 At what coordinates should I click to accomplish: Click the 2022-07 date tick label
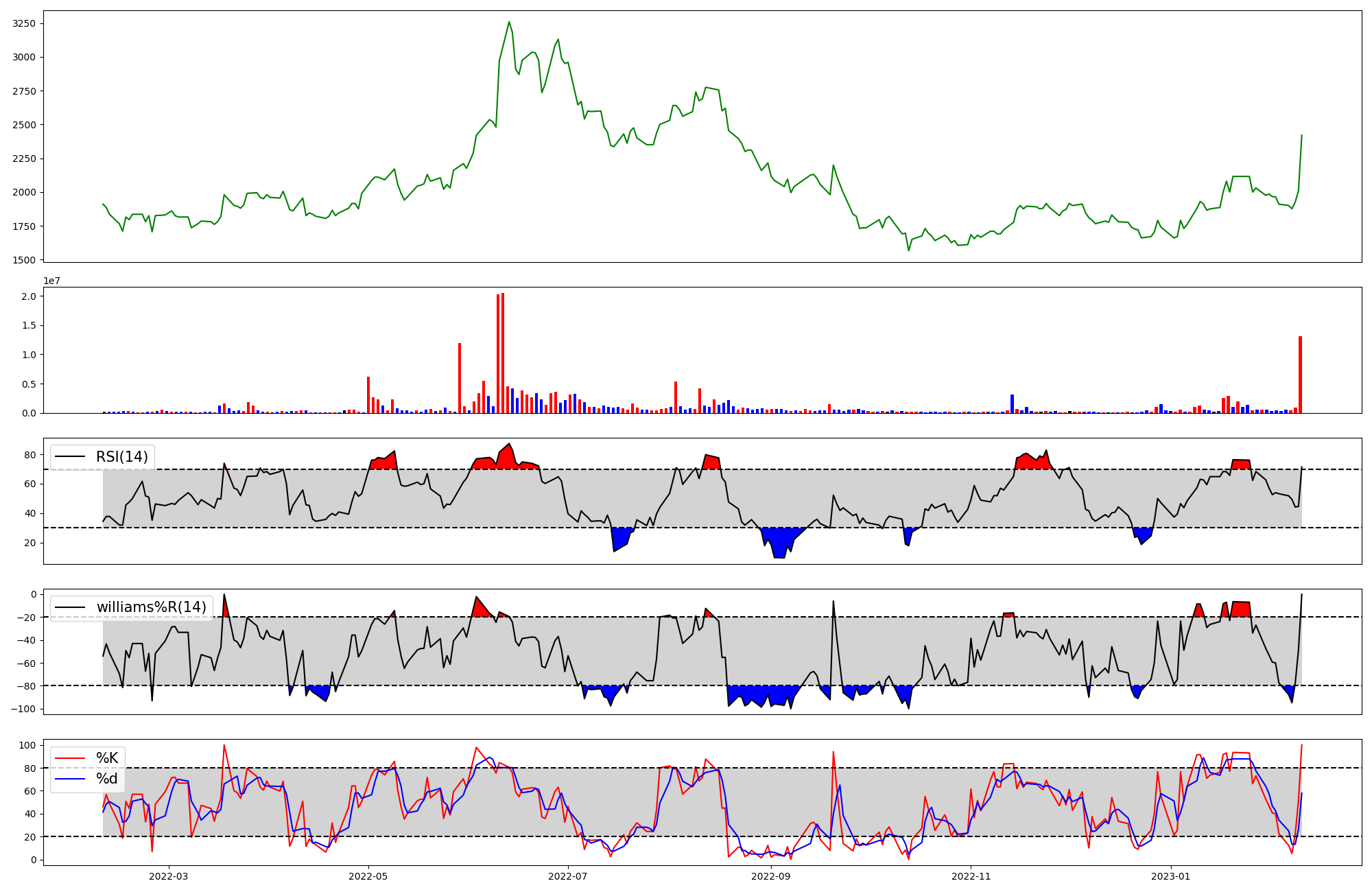click(x=568, y=876)
